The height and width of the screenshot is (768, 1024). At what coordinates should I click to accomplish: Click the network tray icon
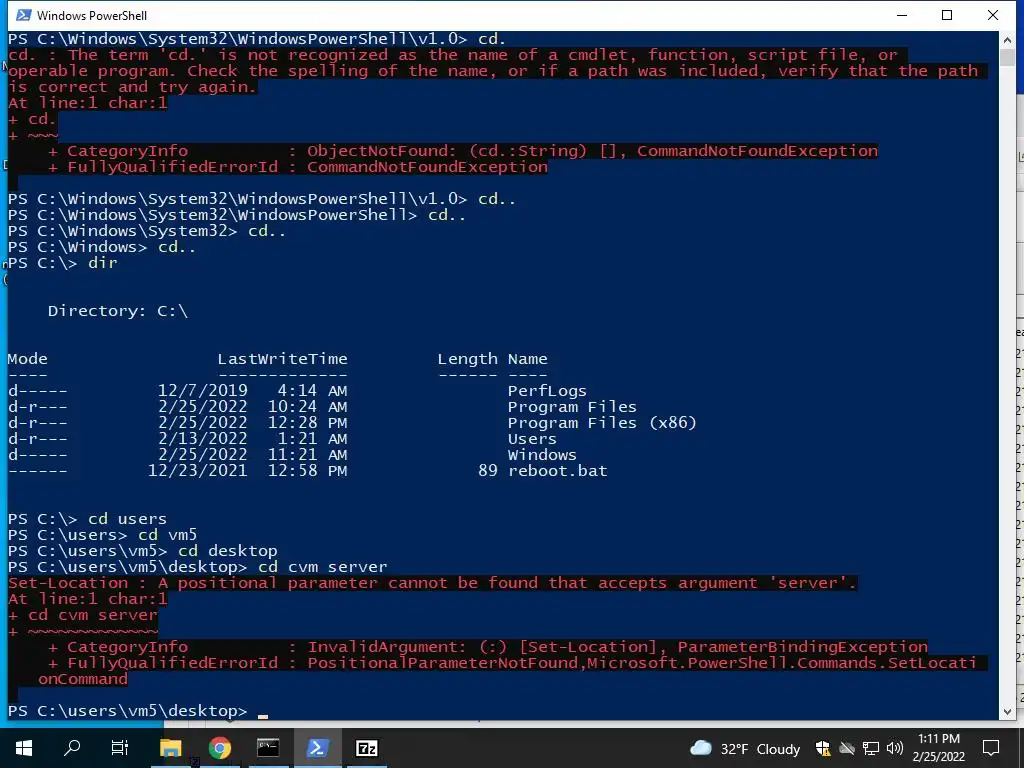click(871, 748)
